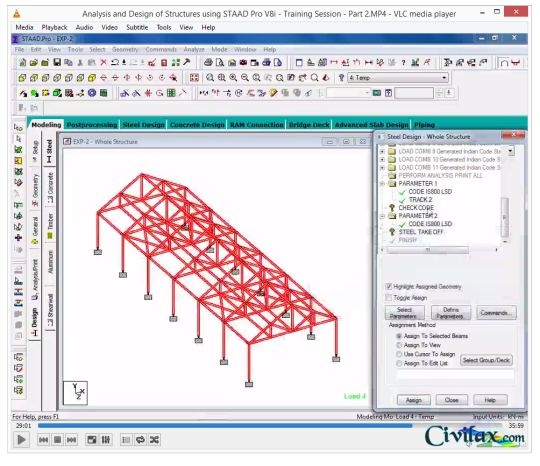Select Assign To View radio button
540x466 pixels.
pos(399,345)
